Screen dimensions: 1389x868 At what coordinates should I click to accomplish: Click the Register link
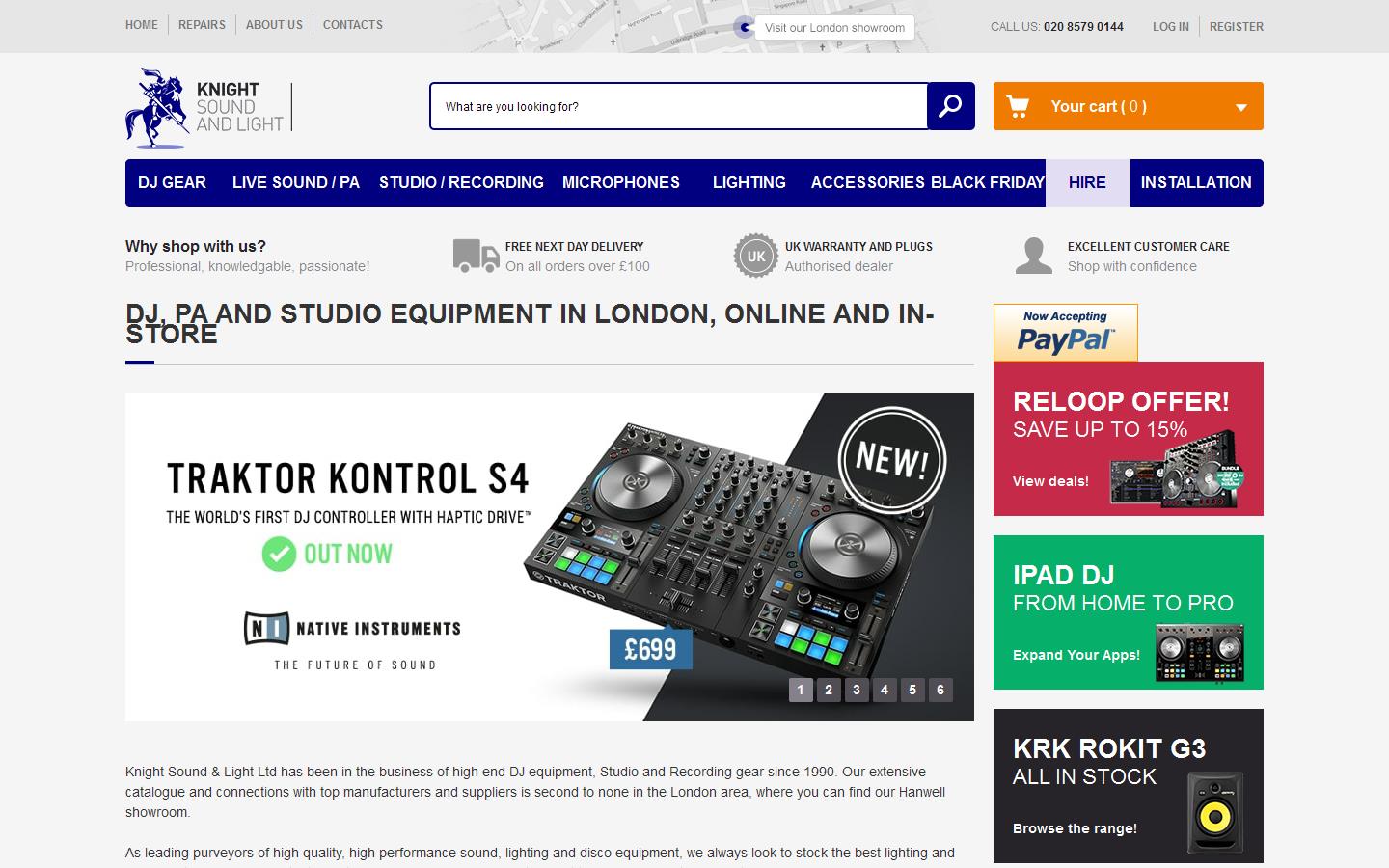(x=1237, y=27)
